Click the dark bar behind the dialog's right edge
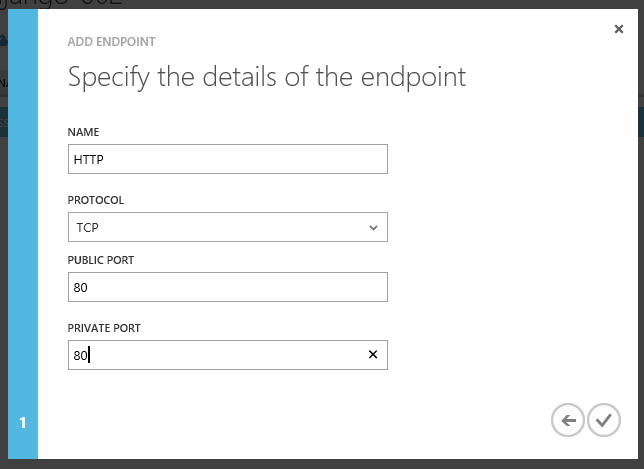644x469 pixels. click(641, 122)
